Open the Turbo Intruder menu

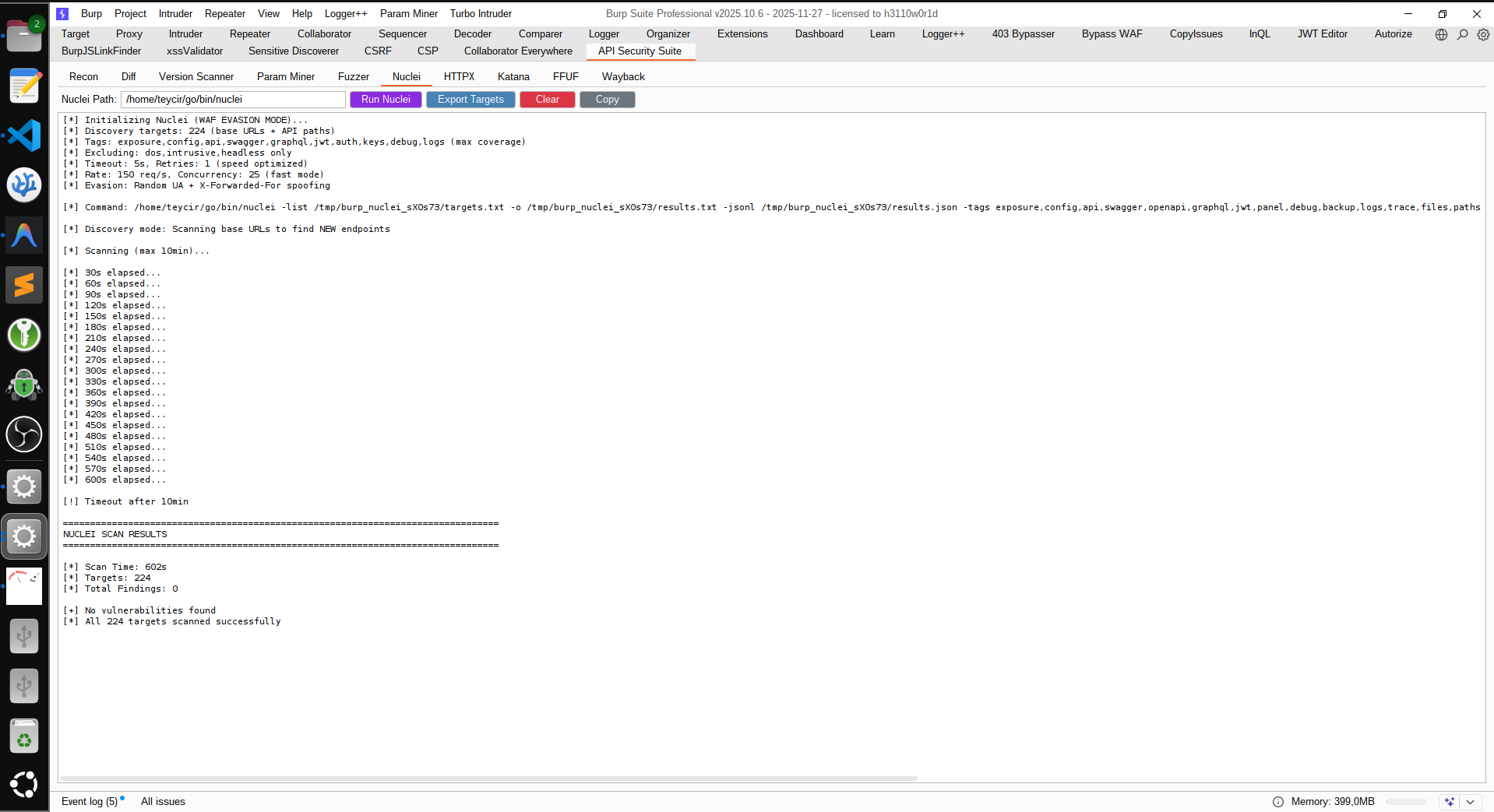pos(481,13)
